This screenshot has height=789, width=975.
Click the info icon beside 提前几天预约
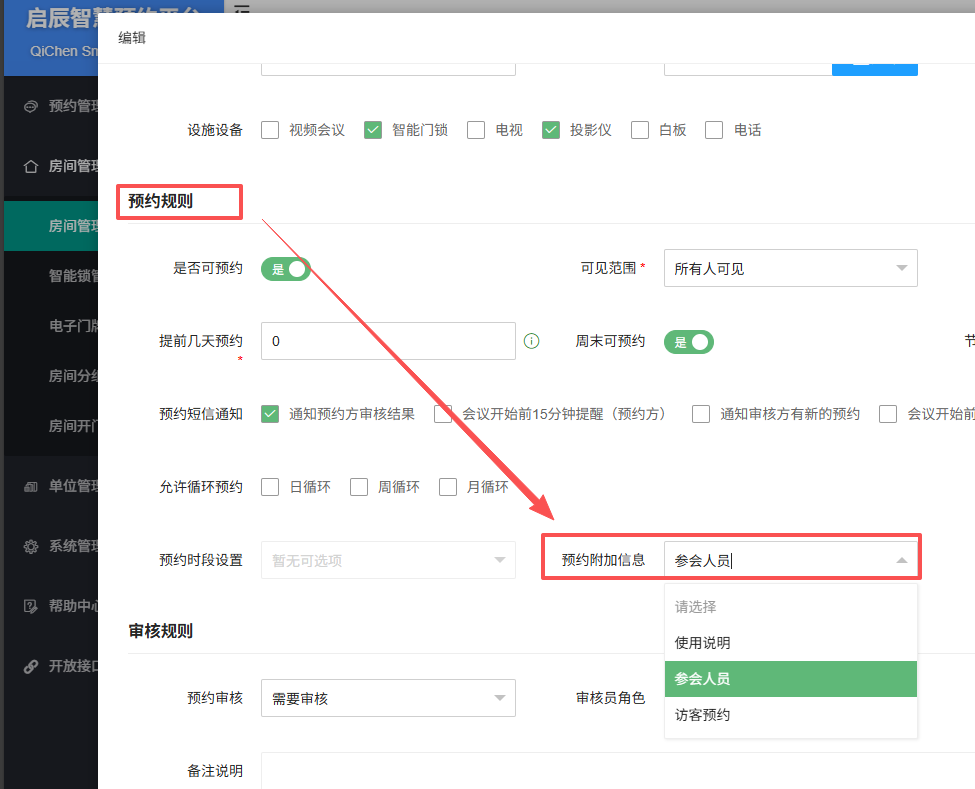[532, 341]
